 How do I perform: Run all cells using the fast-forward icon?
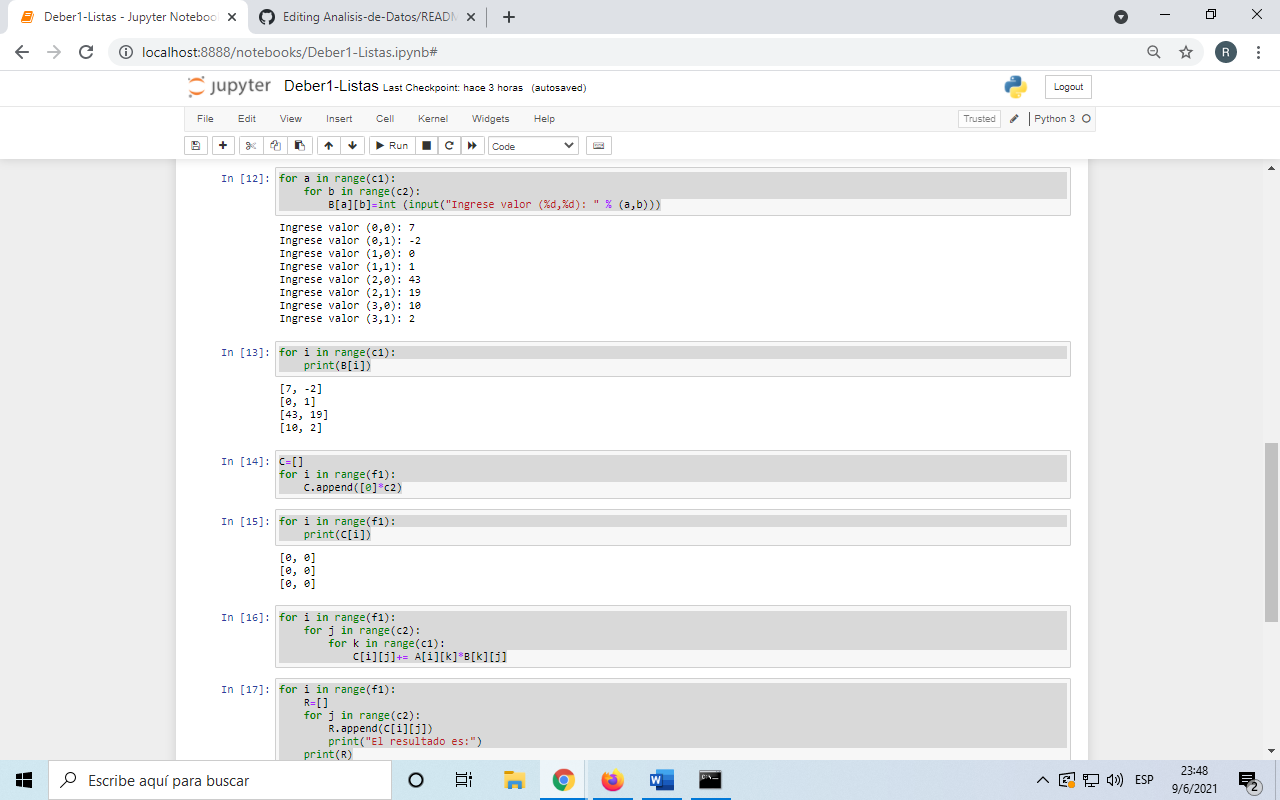472,145
